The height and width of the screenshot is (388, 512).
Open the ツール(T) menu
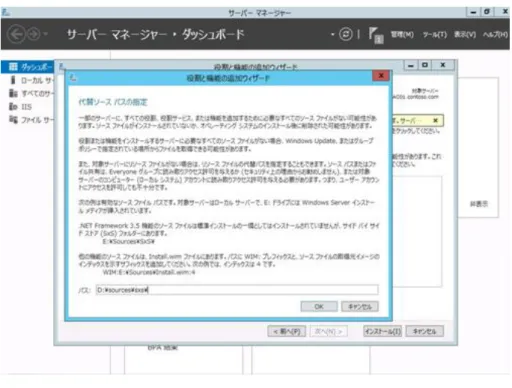click(435, 34)
